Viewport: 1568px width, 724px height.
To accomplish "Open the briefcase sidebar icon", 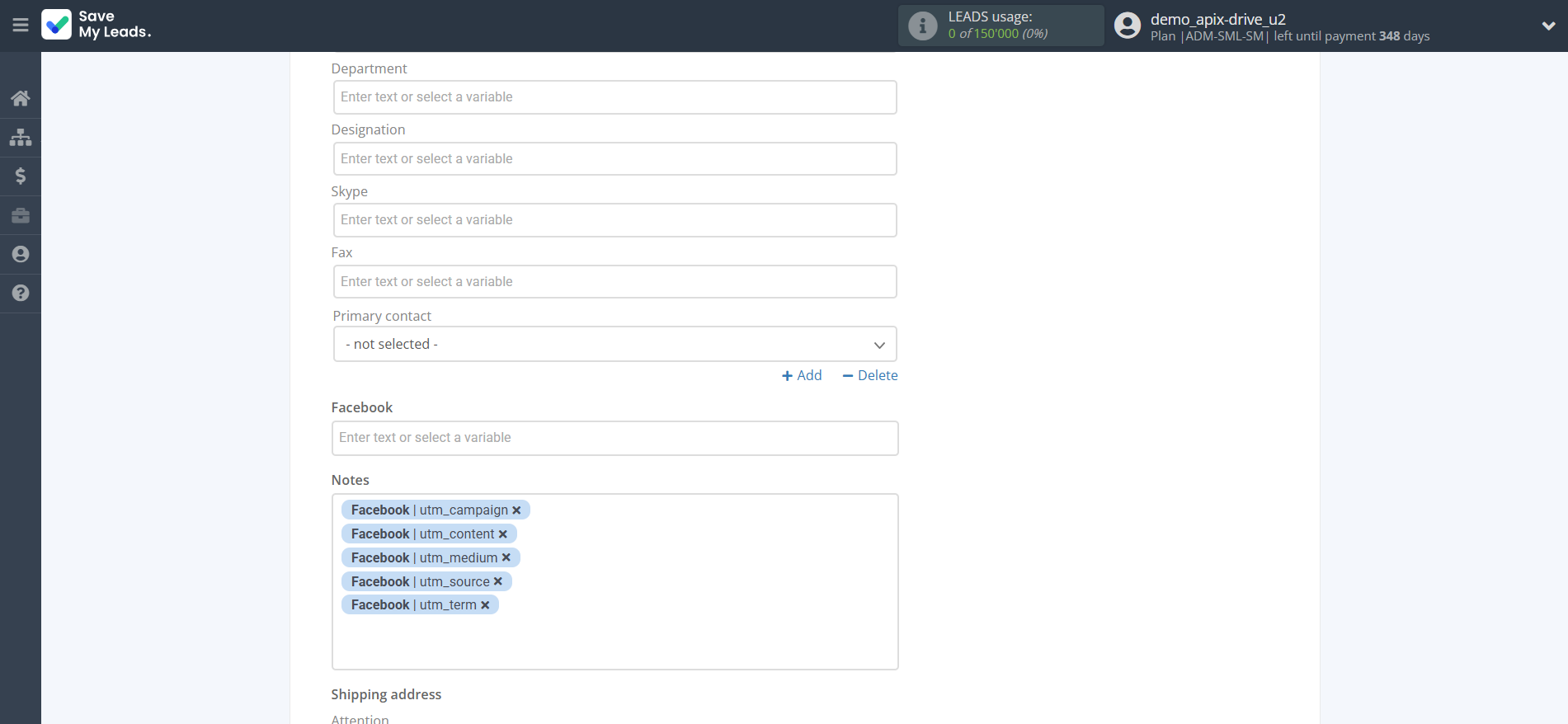I will pos(21,215).
